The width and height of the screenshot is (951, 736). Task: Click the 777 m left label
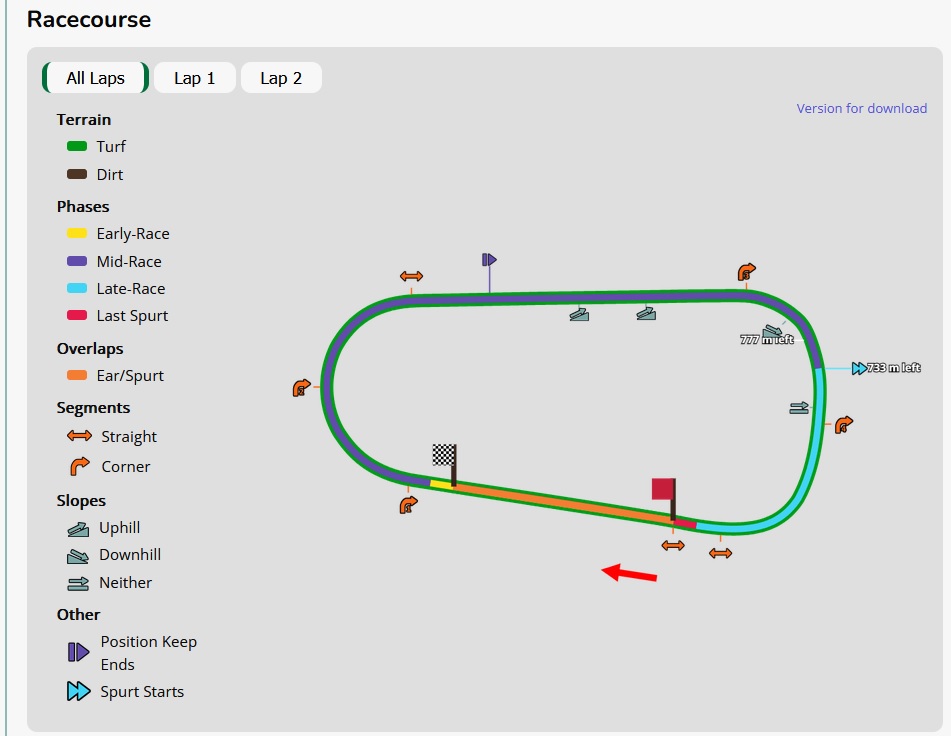click(767, 340)
